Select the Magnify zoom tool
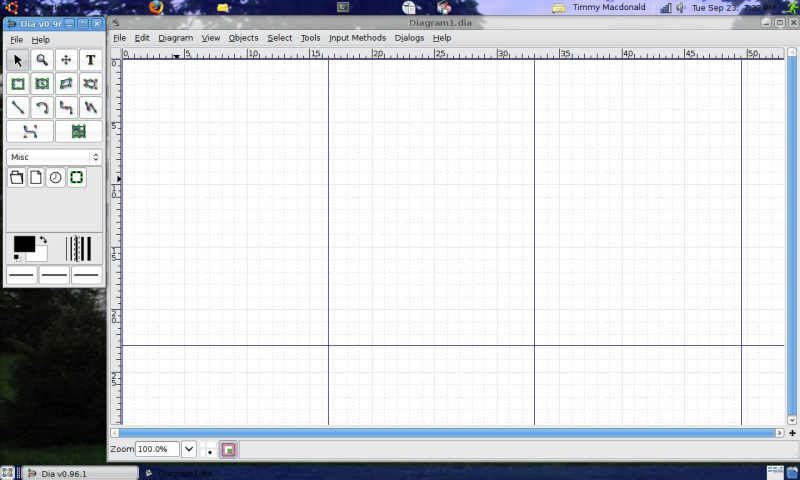The image size is (800, 480). click(x=42, y=61)
